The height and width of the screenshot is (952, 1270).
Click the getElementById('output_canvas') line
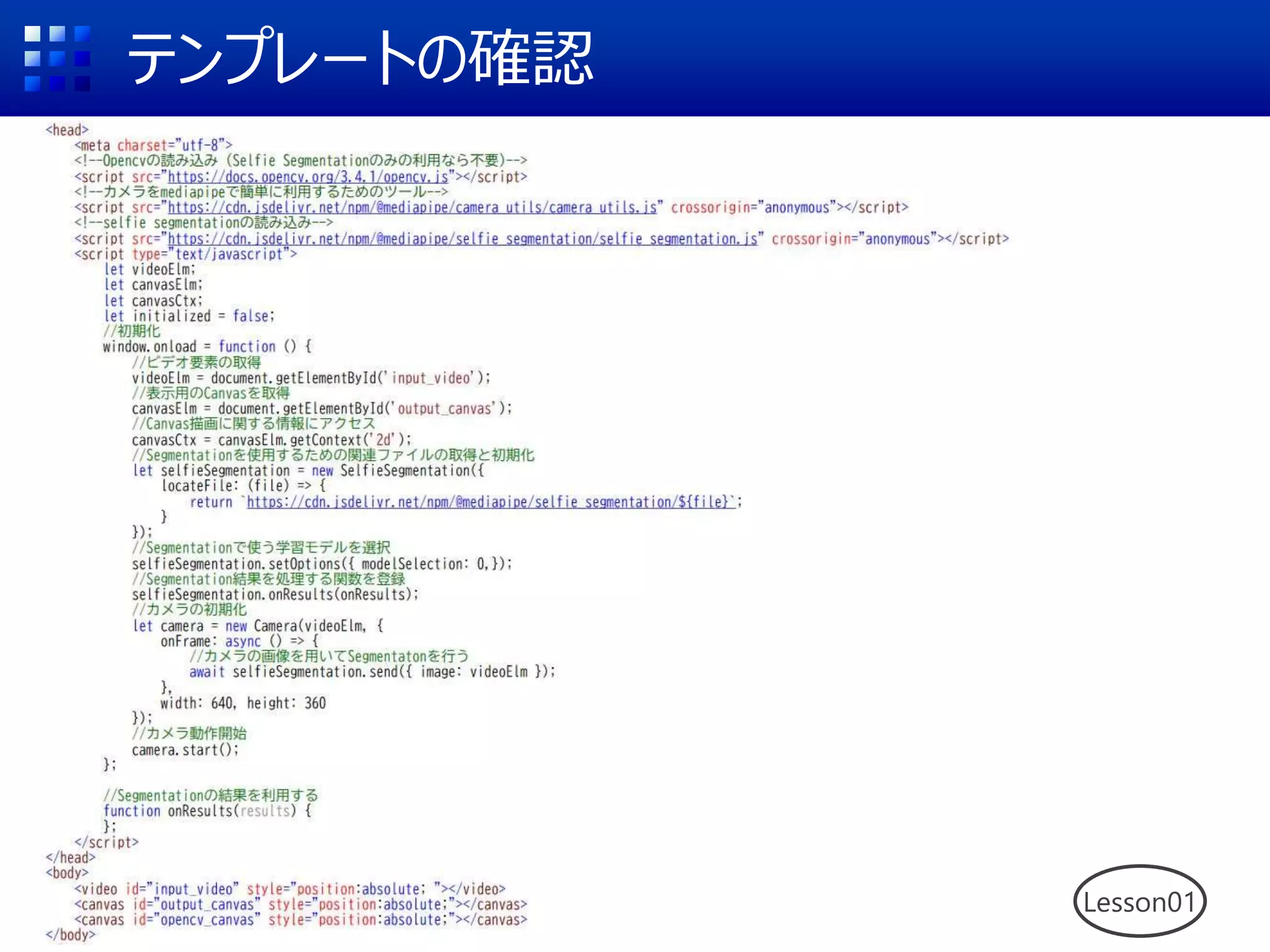[322, 409]
